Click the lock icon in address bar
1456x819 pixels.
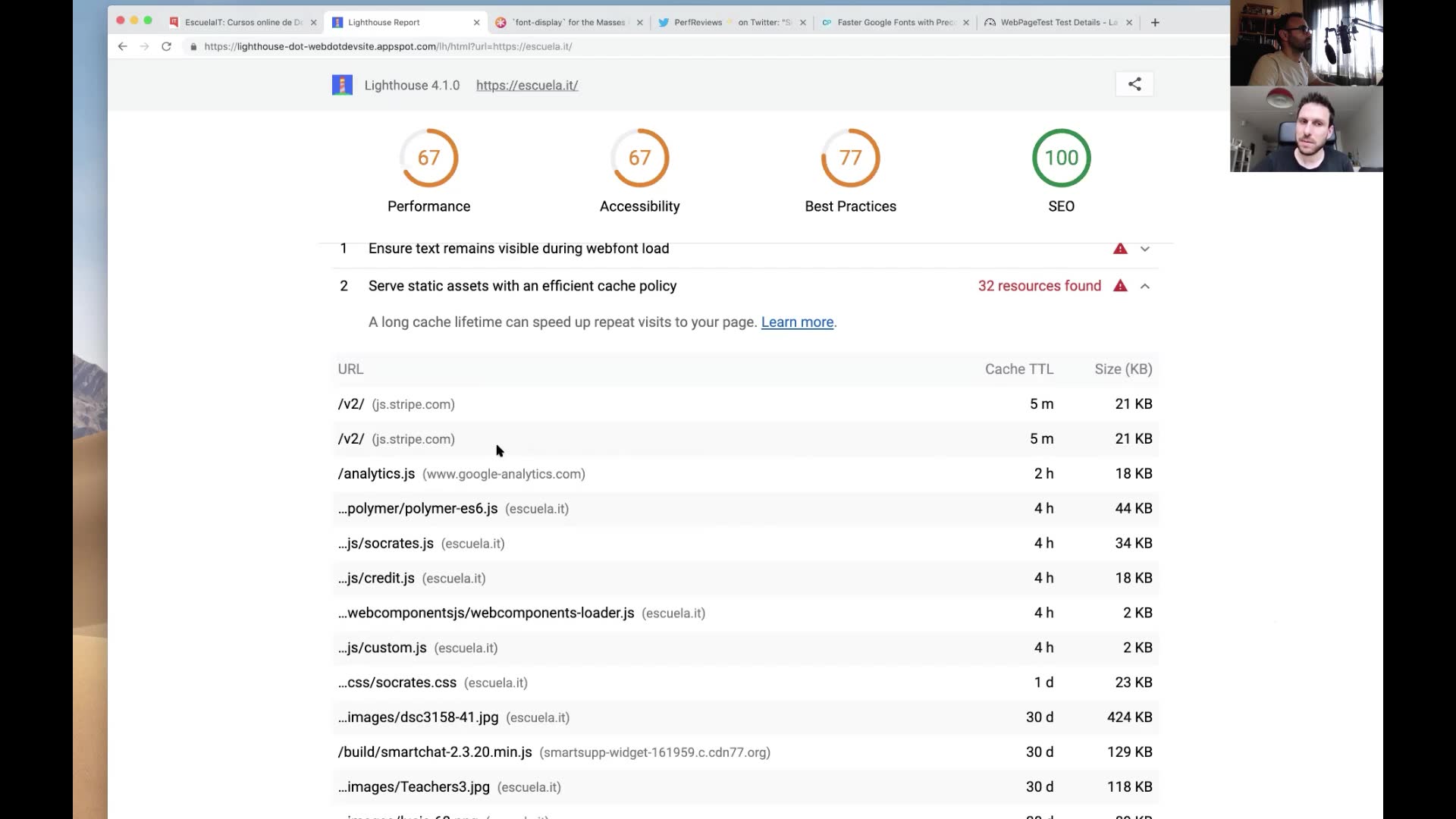click(x=193, y=46)
